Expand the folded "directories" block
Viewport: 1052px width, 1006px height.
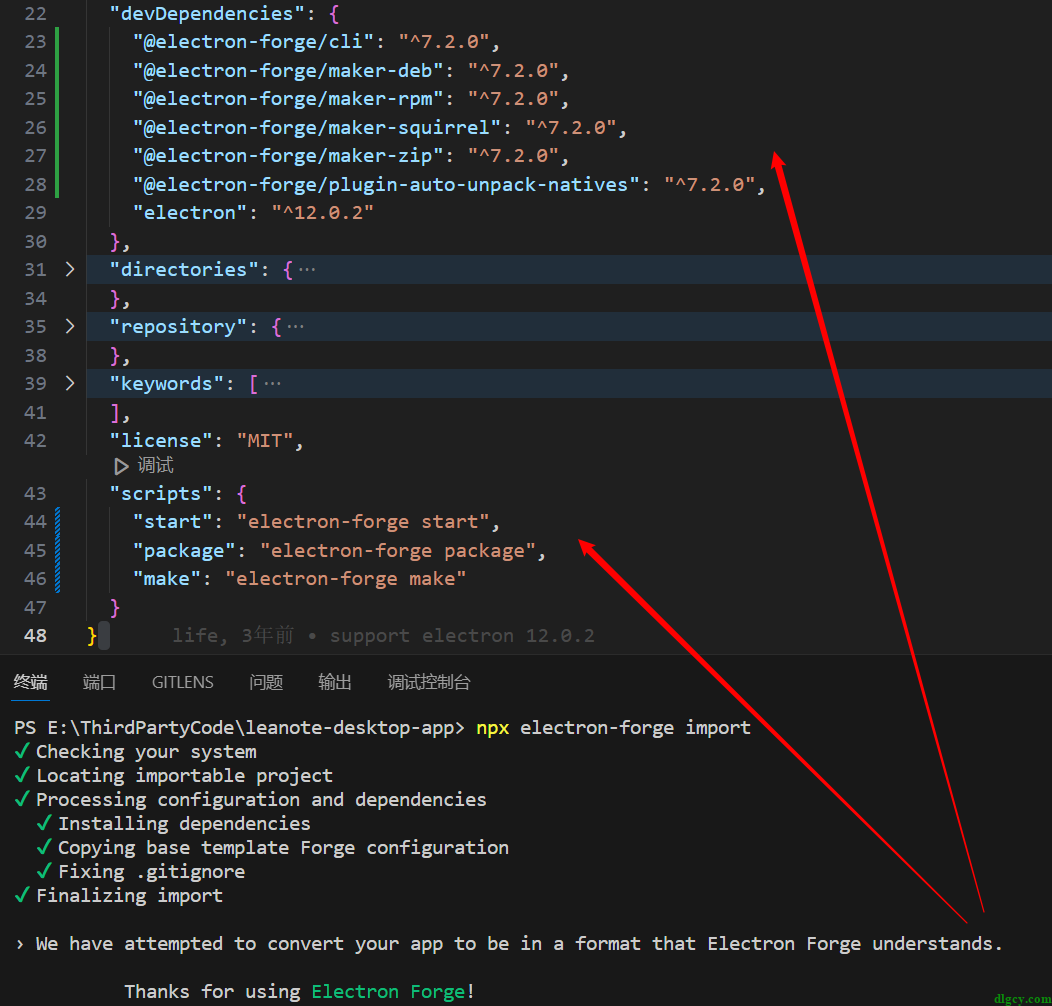[x=70, y=270]
